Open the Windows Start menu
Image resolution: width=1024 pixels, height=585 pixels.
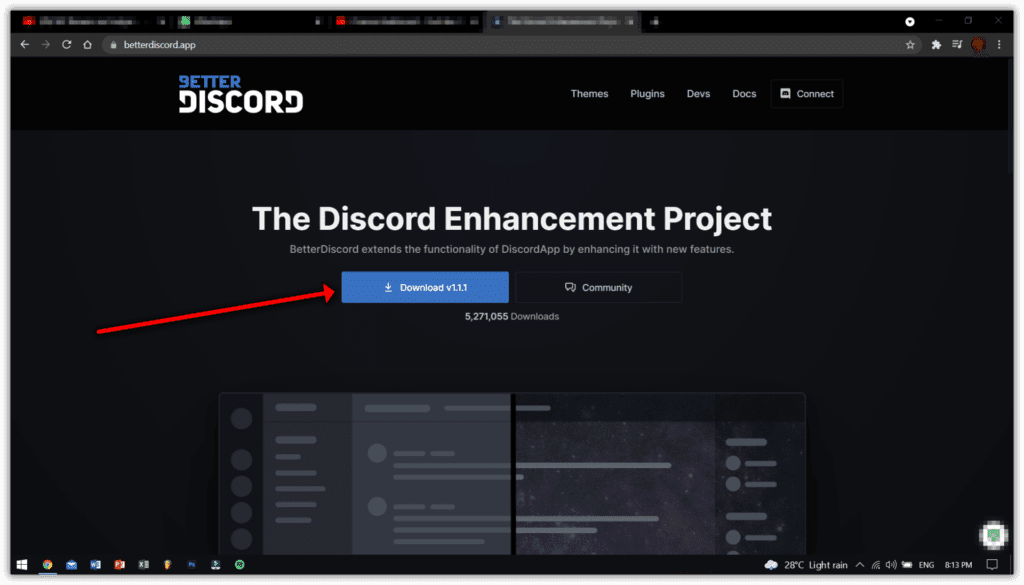coord(22,565)
